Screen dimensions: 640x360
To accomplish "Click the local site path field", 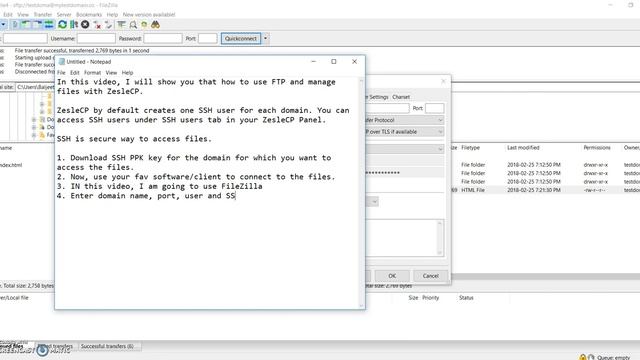I will point(35,87).
